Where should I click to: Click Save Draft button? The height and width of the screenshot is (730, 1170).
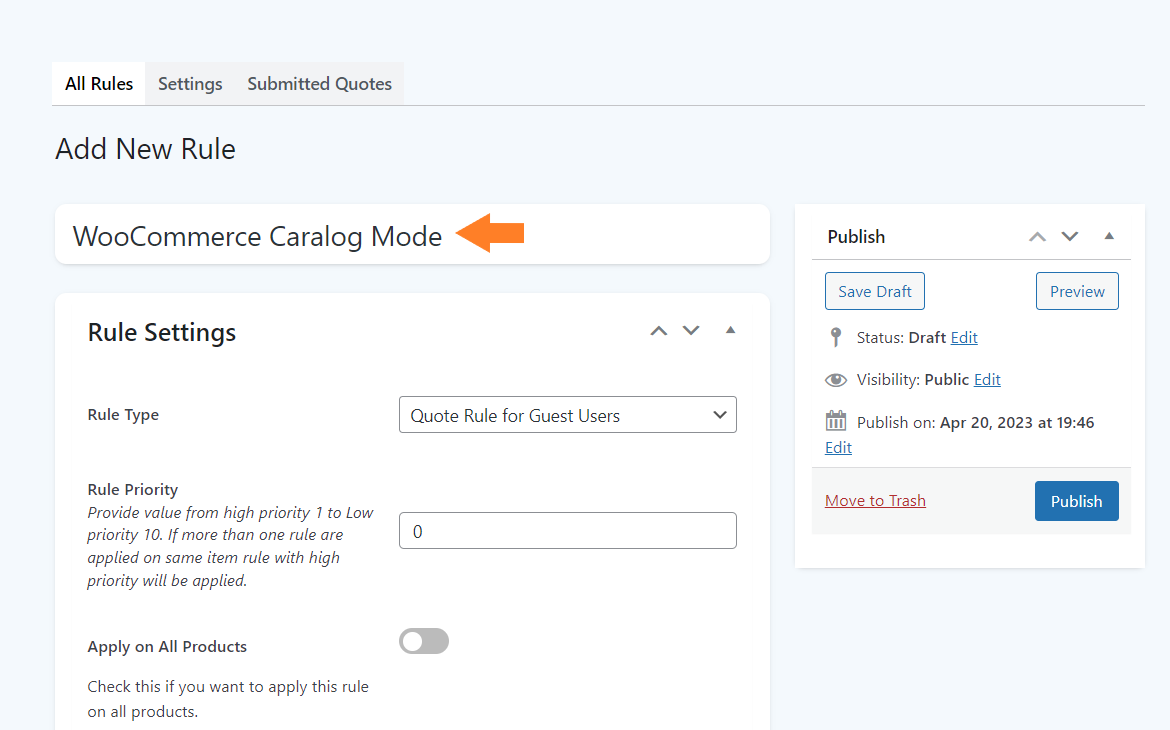pos(875,291)
